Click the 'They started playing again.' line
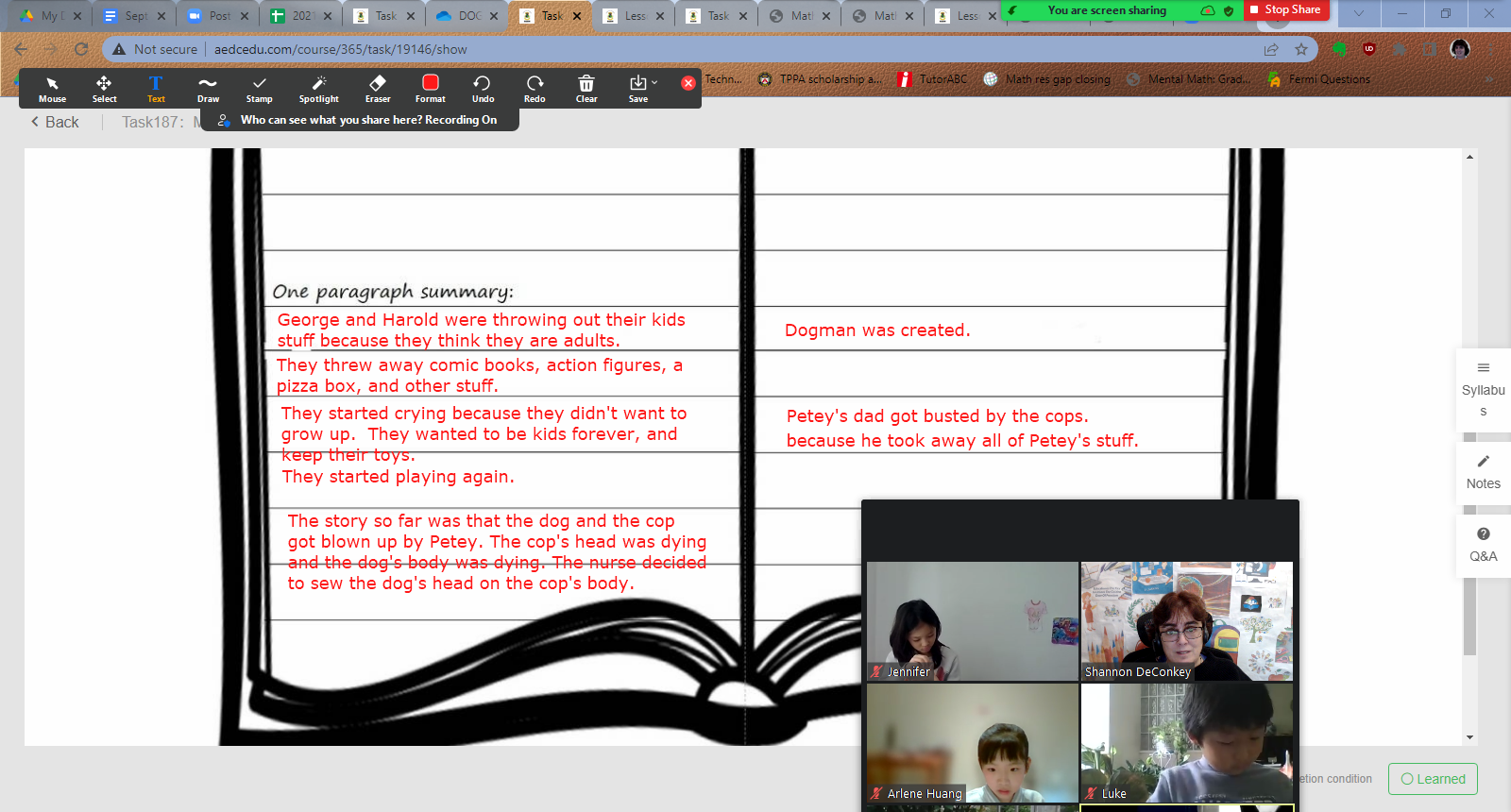 pyautogui.click(x=398, y=477)
